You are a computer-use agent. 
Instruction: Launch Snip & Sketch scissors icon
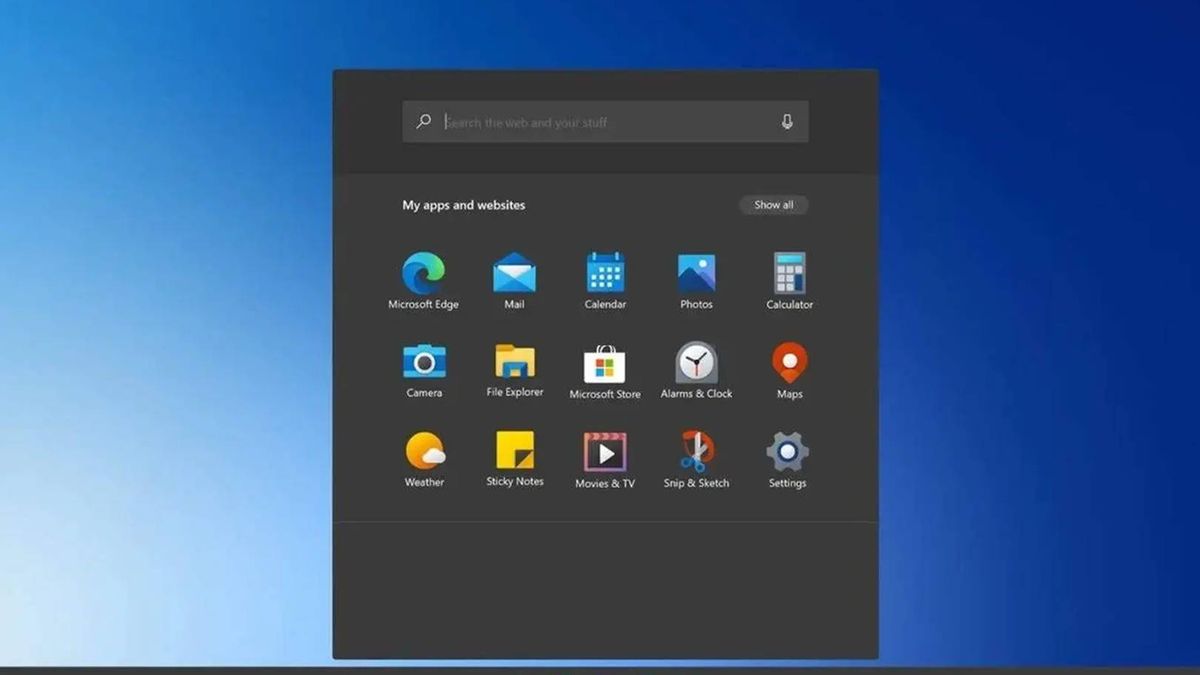696,452
